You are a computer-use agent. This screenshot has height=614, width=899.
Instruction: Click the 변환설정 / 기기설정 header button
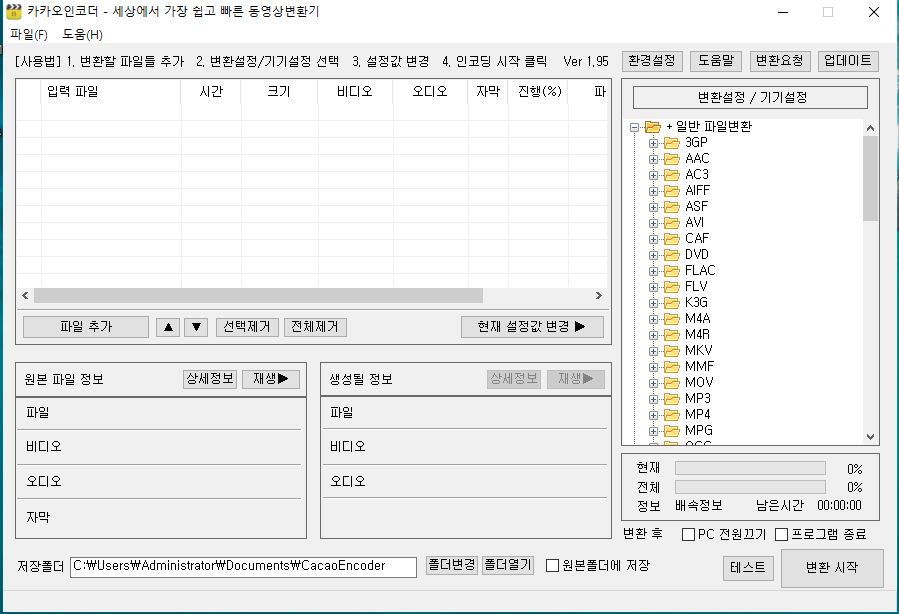point(751,97)
